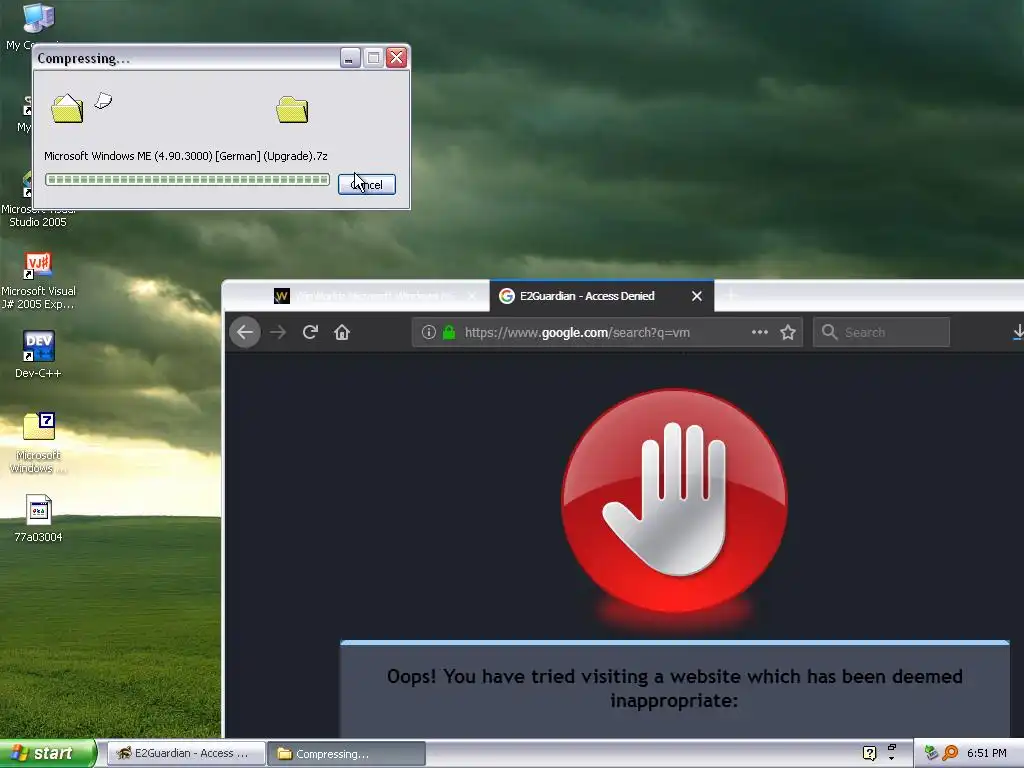Image resolution: width=1024 pixels, height=768 pixels.
Task: Click the help question-mark taskbar icon
Action: (x=869, y=753)
